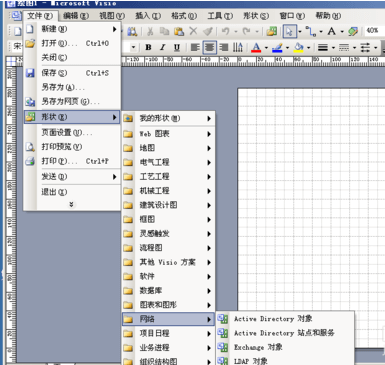Toggle align center

pos(209,47)
